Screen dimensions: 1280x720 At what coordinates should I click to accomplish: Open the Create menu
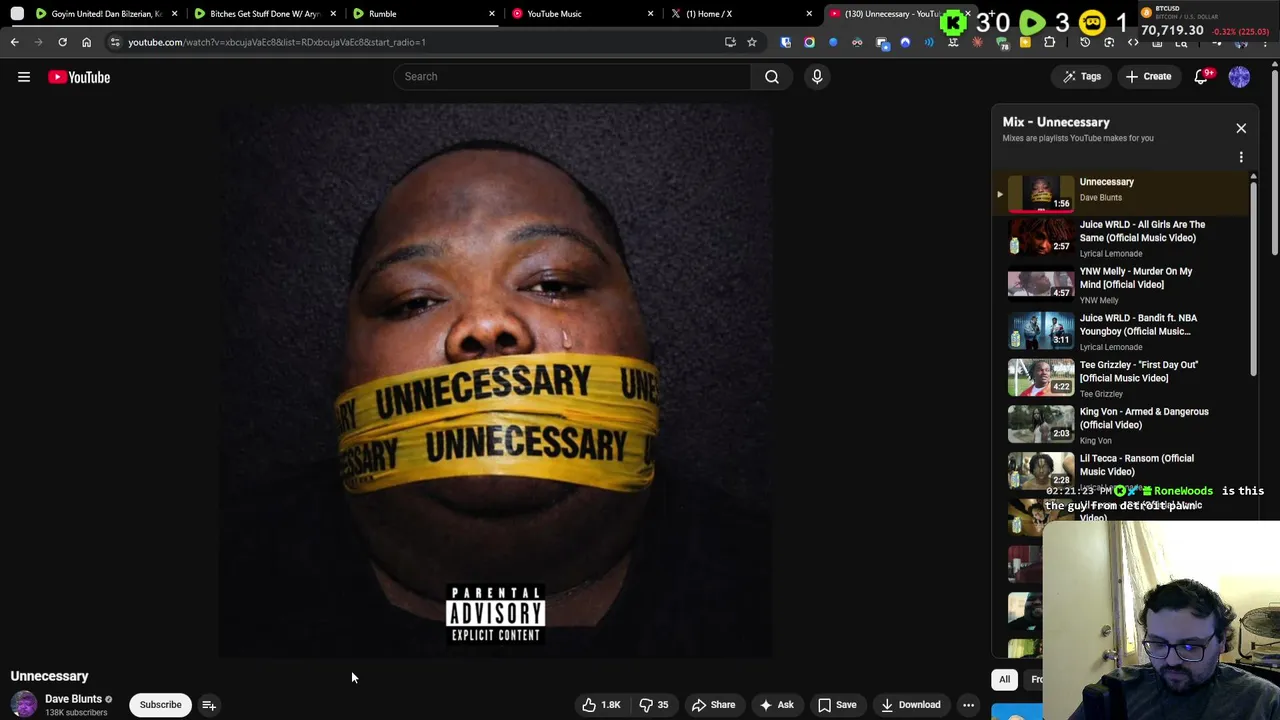(1148, 76)
